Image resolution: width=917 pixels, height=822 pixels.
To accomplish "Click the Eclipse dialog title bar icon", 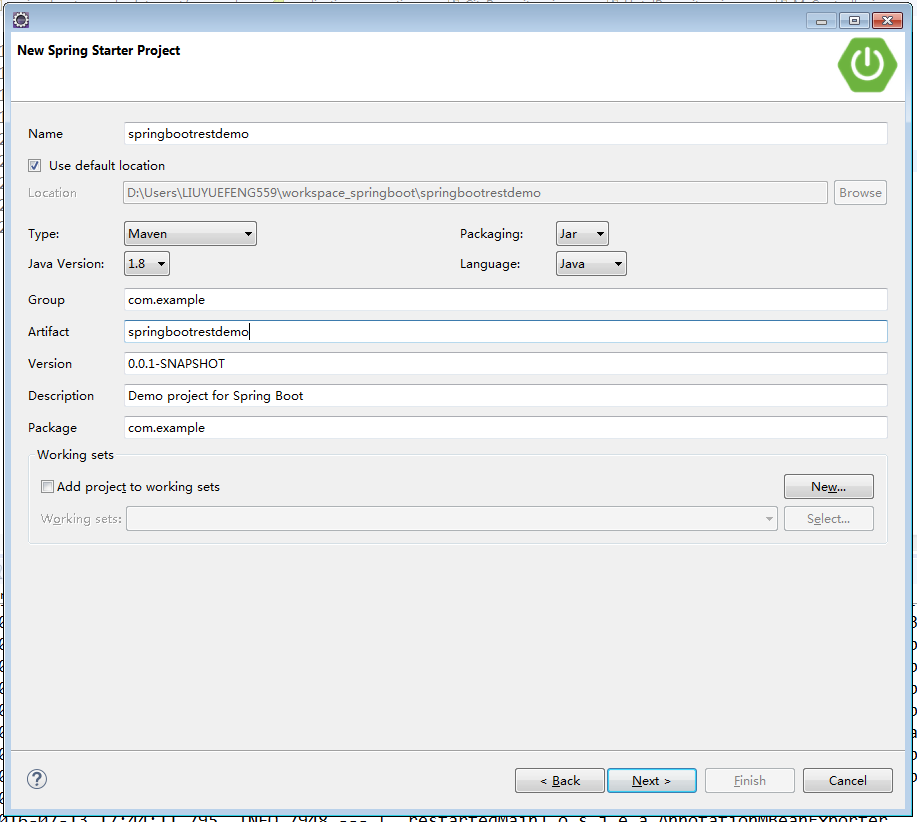I will point(20,20).
